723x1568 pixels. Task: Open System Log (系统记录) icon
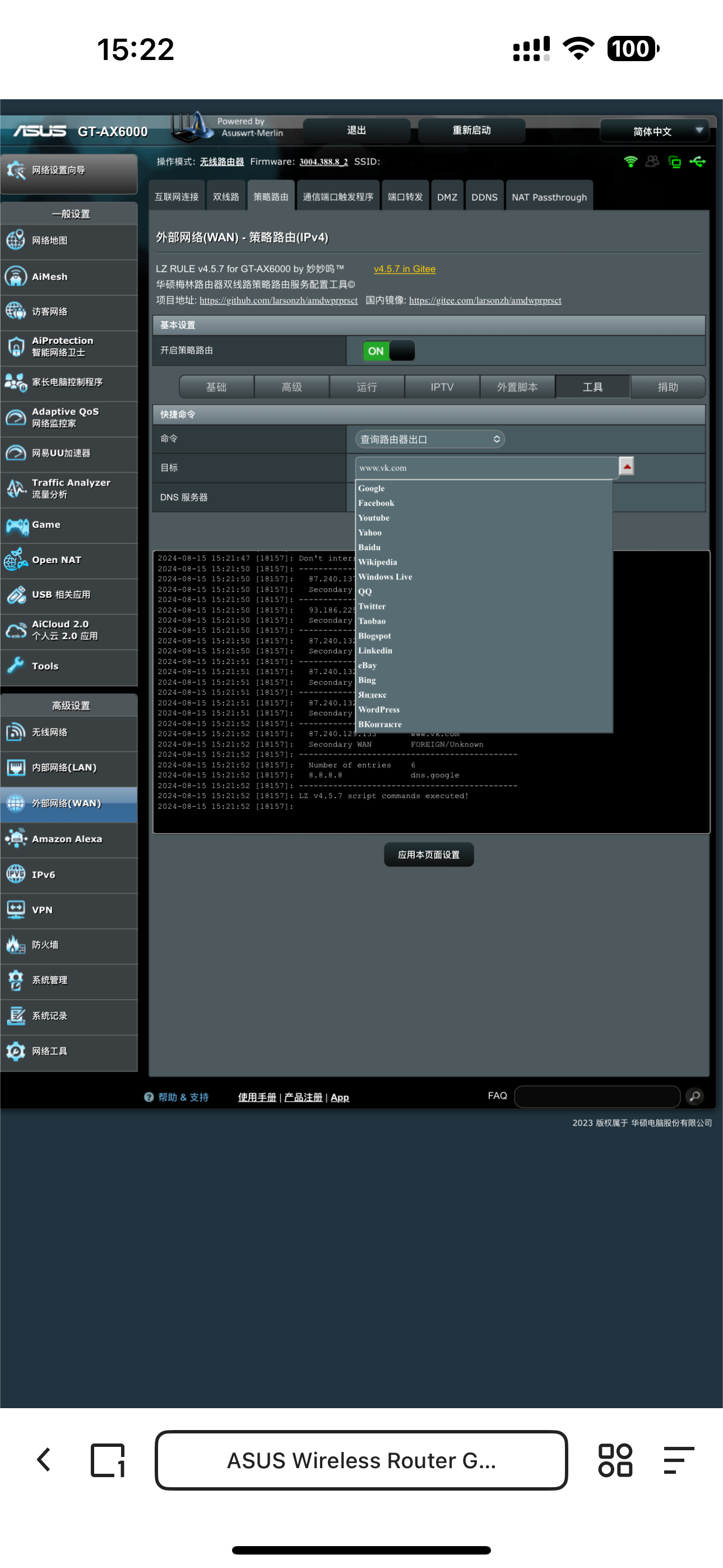tap(16, 1016)
